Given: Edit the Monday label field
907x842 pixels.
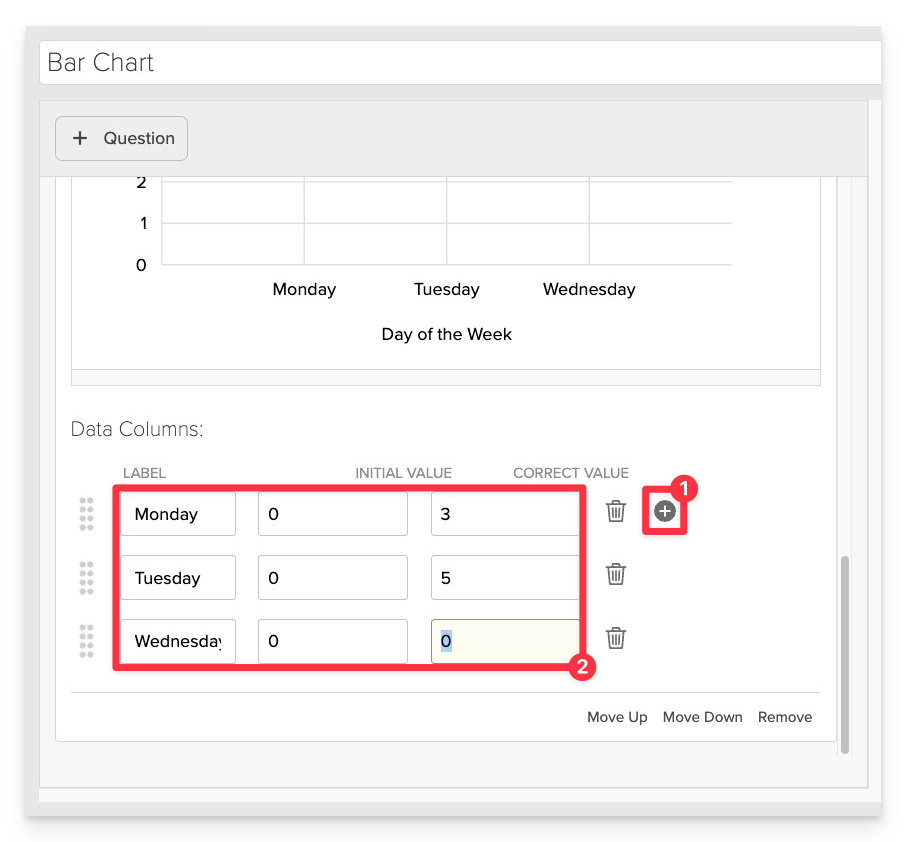Looking at the screenshot, I should click(x=178, y=514).
